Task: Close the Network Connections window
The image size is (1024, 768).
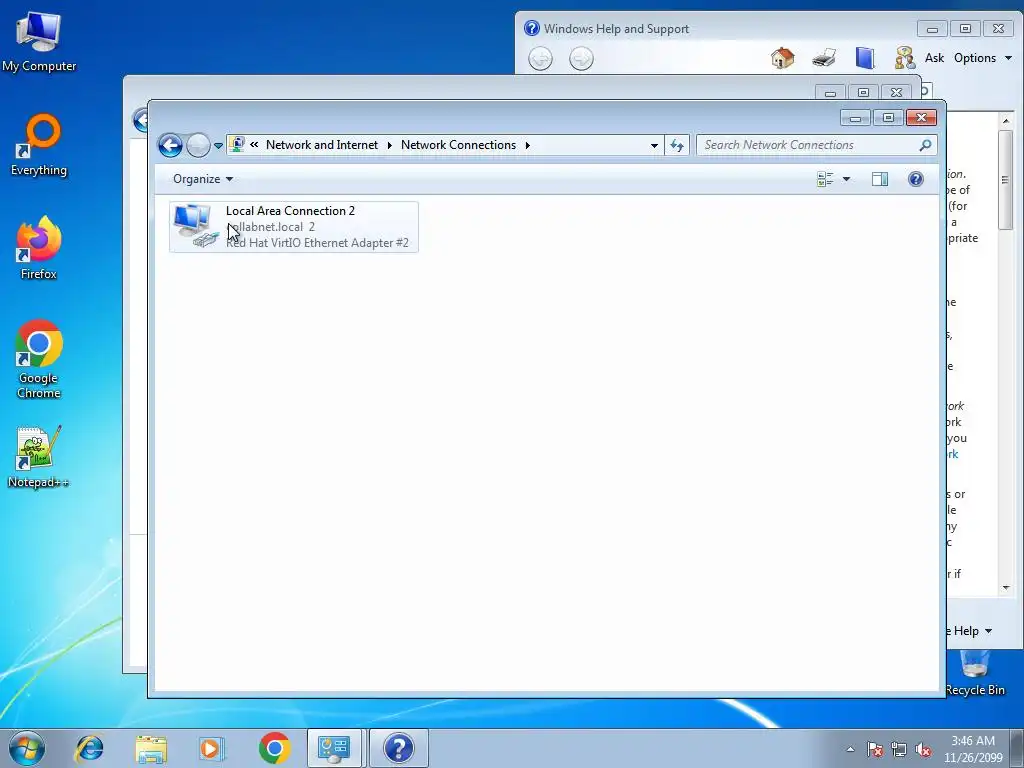Action: tap(921, 118)
